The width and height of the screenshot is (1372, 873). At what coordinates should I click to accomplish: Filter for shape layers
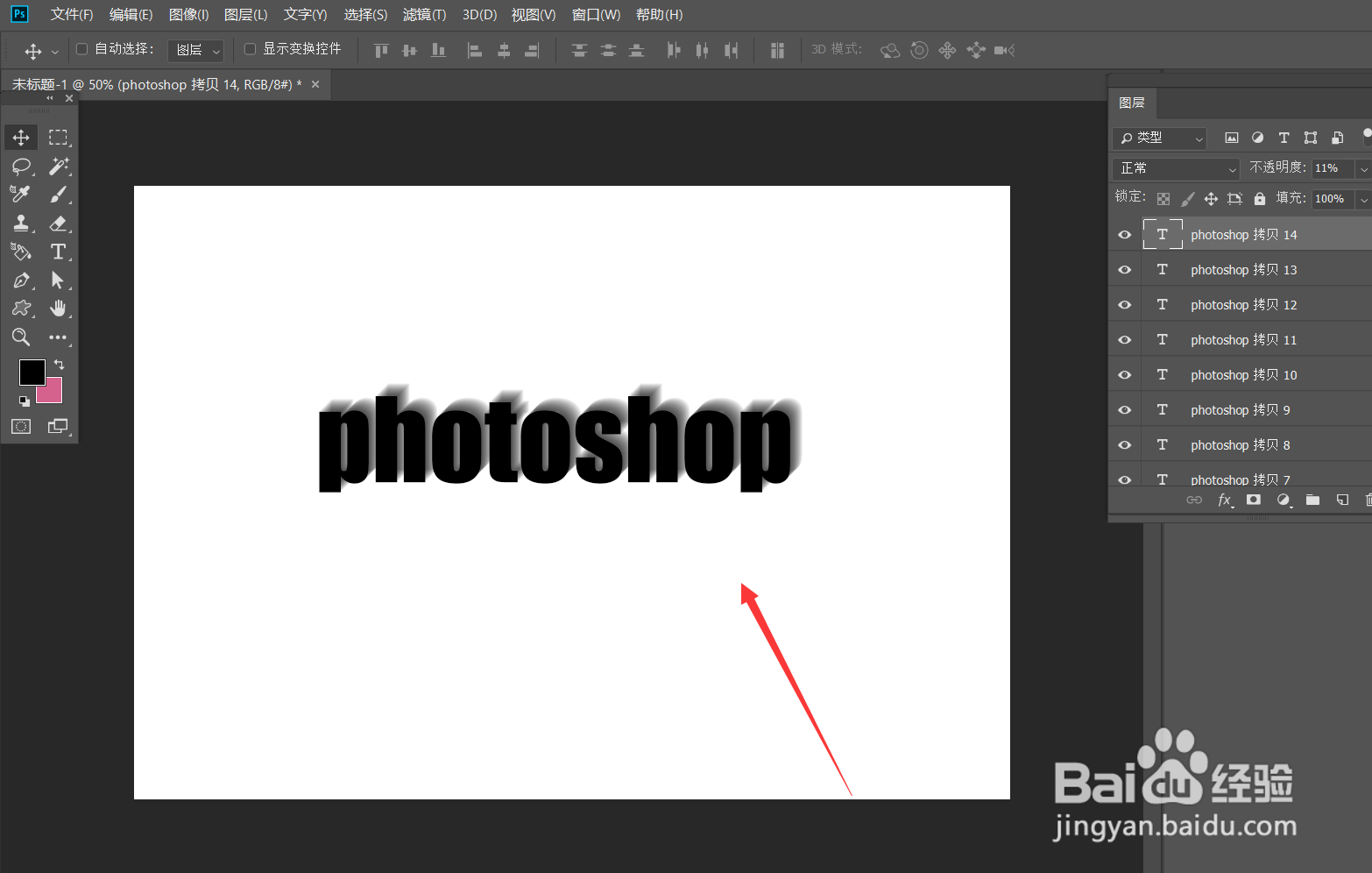[1311, 138]
